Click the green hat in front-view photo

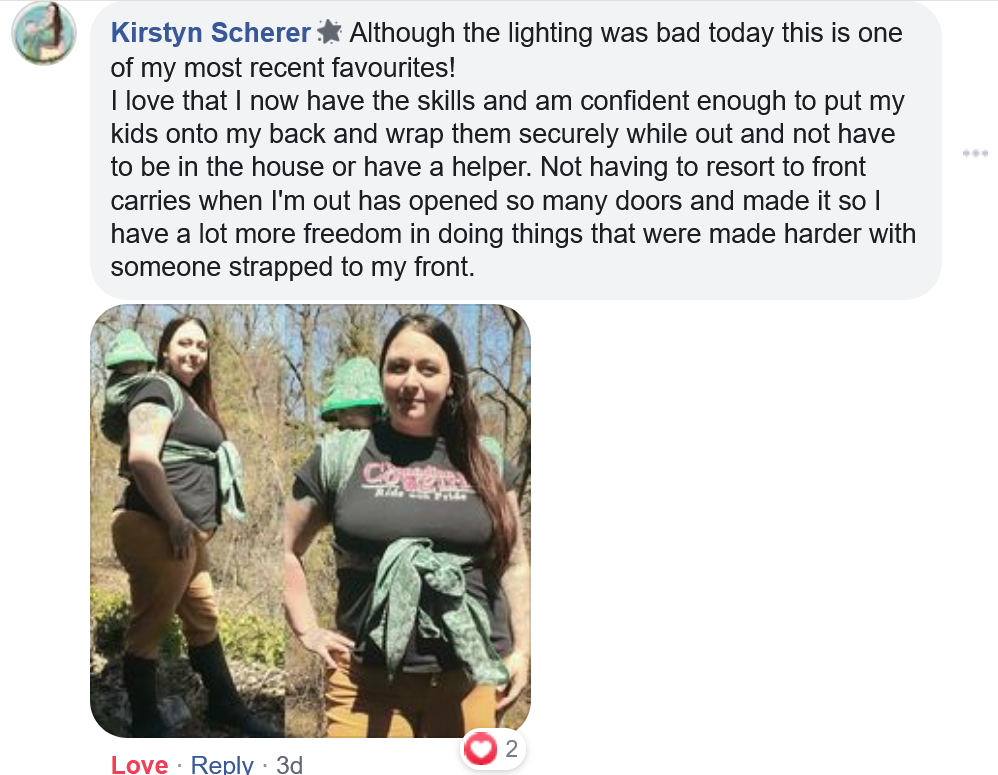pos(353,388)
